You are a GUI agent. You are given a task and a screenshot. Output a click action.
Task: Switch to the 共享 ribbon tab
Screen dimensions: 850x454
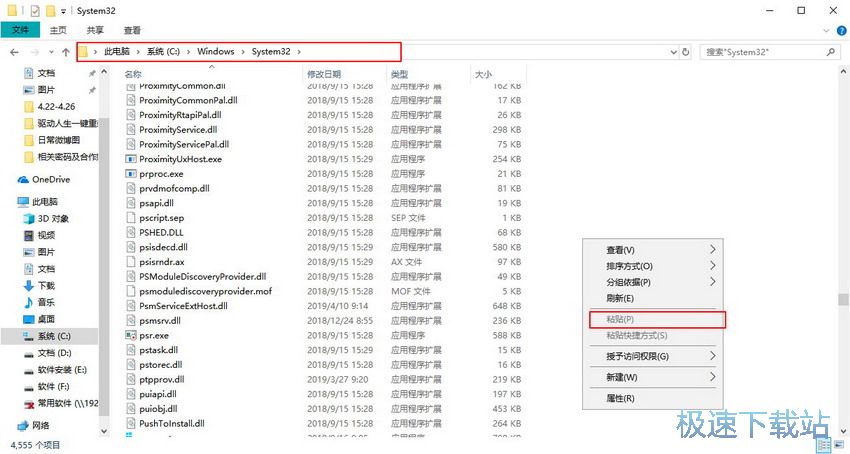pos(95,30)
